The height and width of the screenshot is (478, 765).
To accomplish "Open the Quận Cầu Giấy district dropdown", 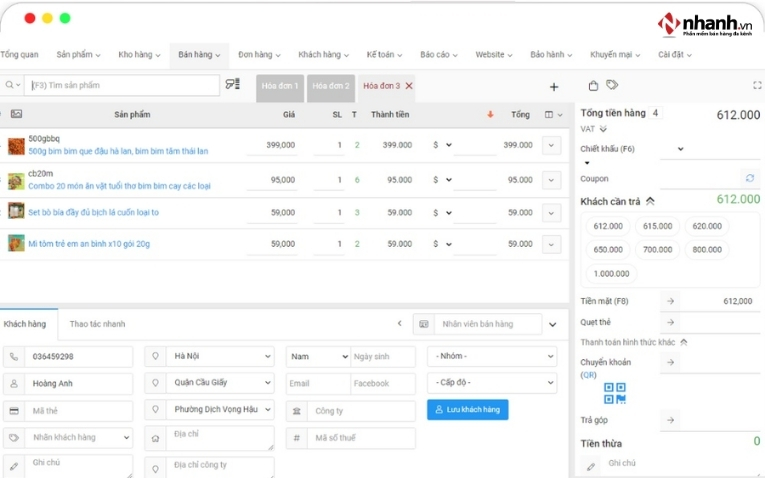I will [x=220, y=382].
